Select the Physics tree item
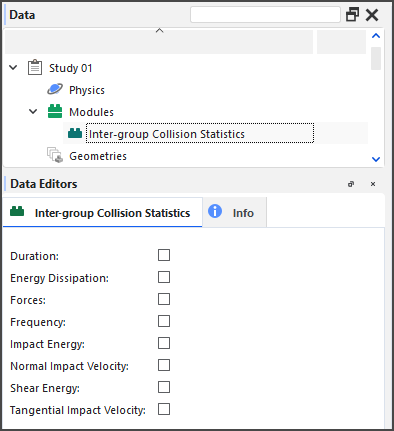Screen dimensions: 394x431 87,90
